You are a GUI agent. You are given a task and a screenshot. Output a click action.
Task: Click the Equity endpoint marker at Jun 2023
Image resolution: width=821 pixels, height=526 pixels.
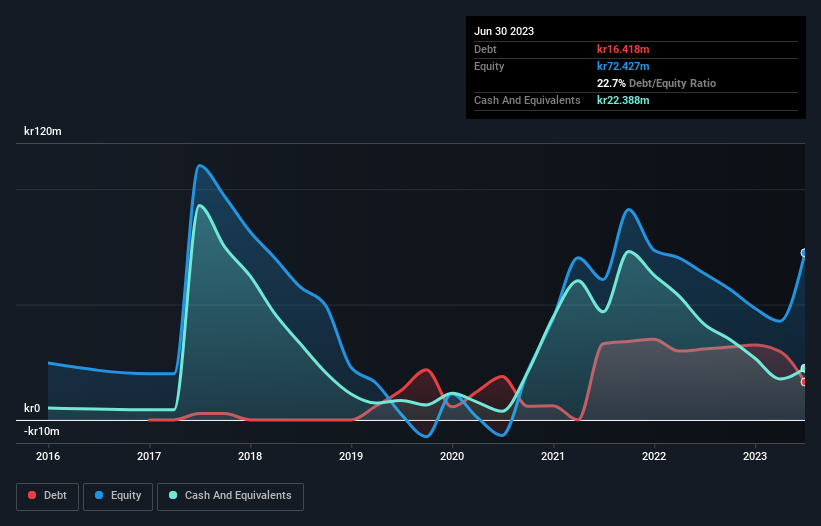804,253
